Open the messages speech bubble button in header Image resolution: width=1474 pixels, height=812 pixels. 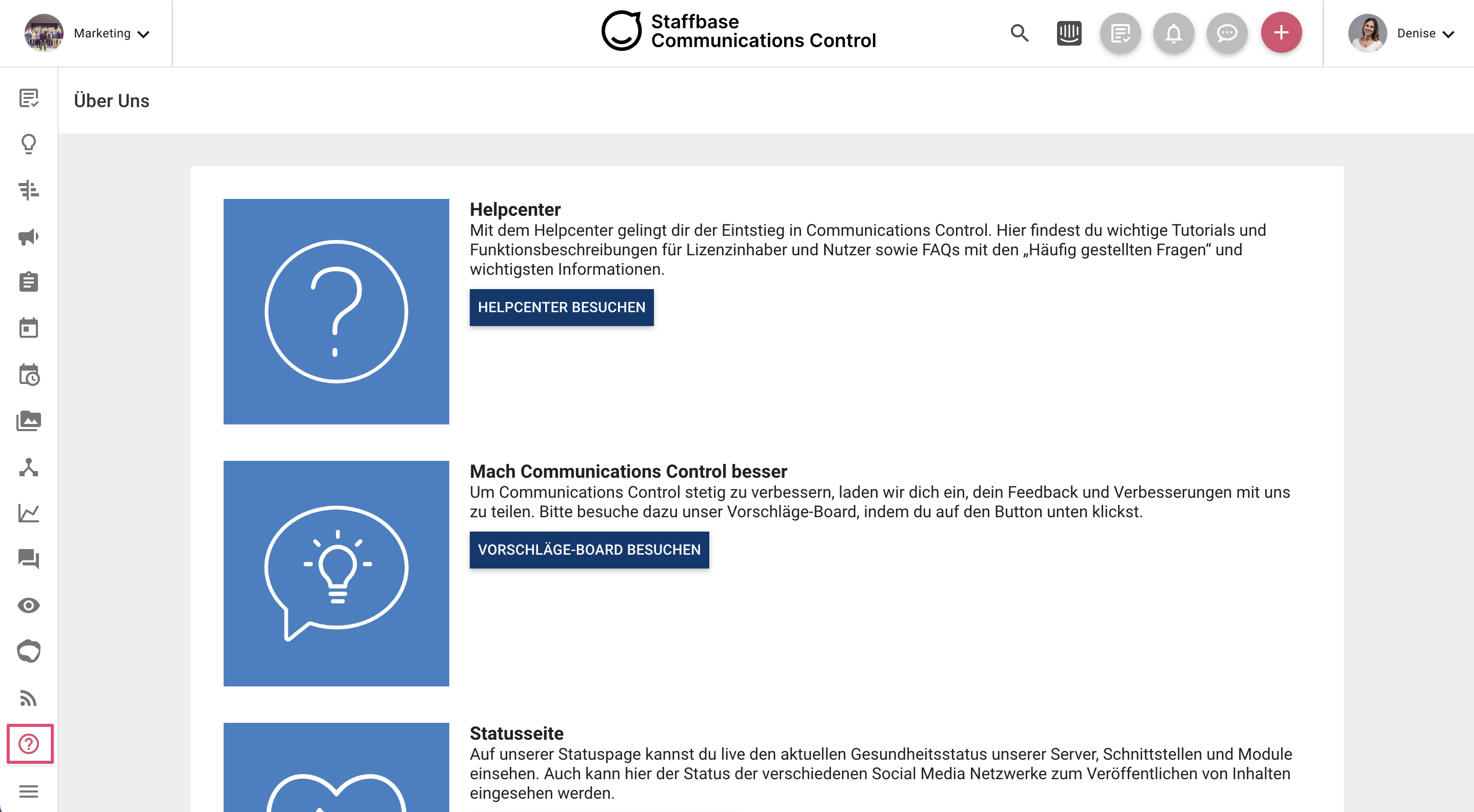pyautogui.click(x=1227, y=33)
